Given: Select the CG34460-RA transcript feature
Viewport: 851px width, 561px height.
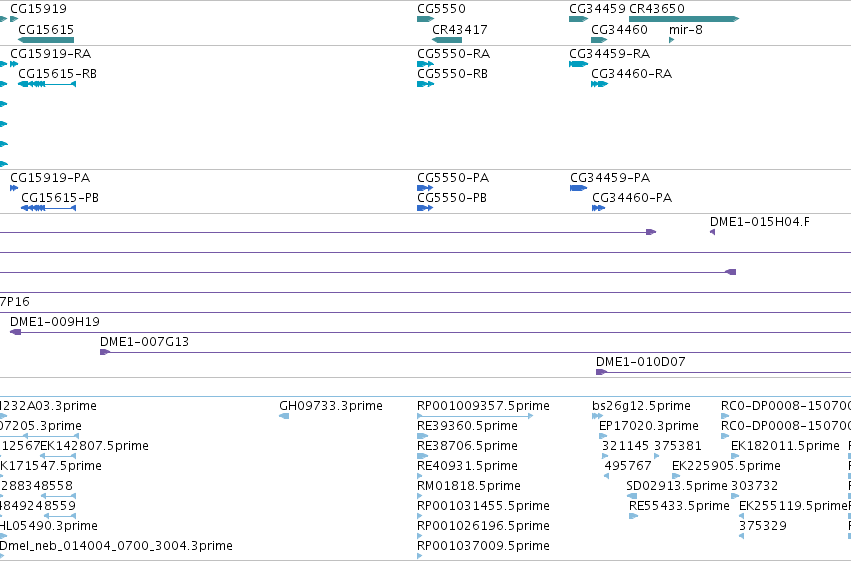Looking at the screenshot, I should pyautogui.click(x=599, y=84).
